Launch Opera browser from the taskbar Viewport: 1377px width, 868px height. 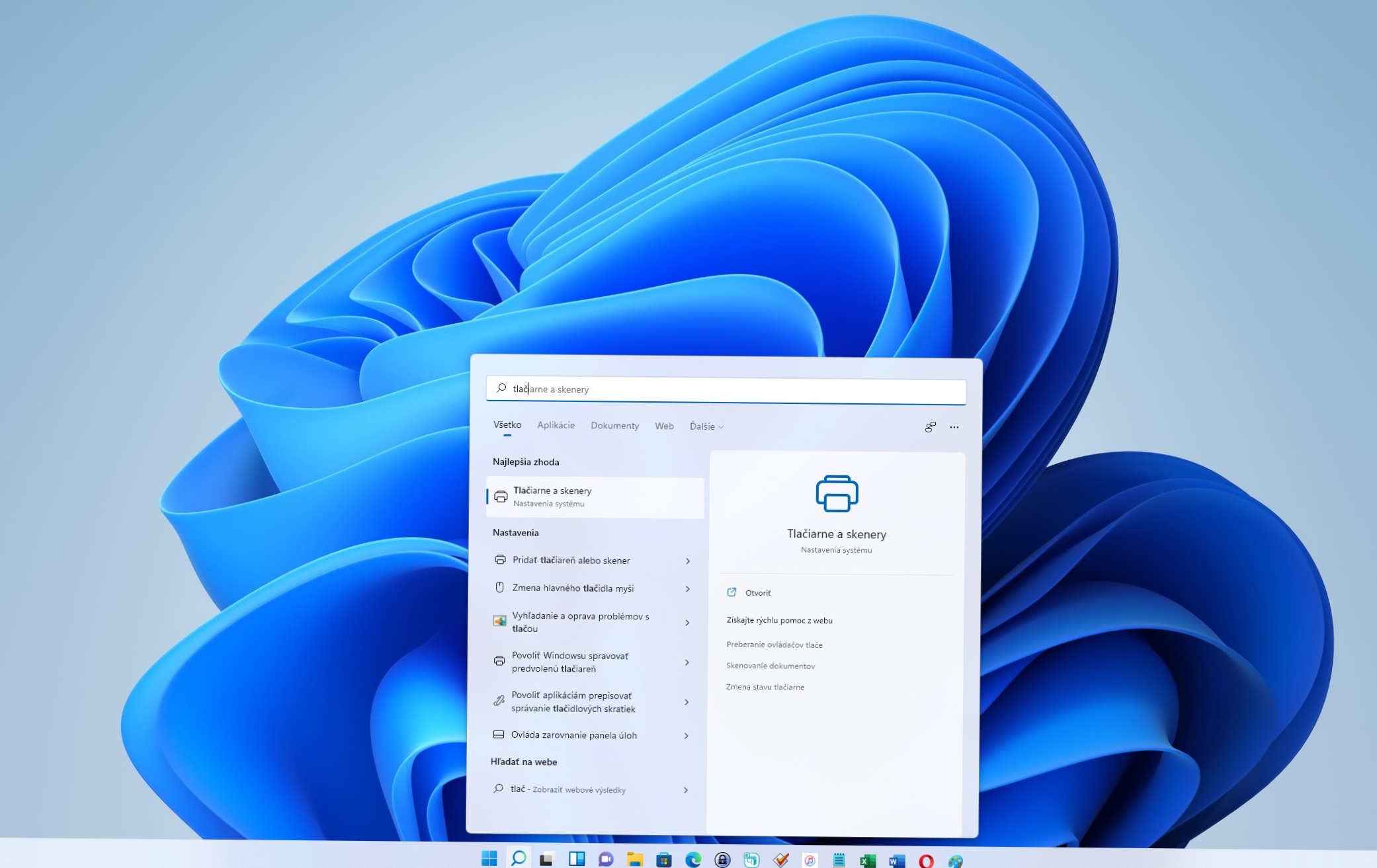(x=926, y=860)
